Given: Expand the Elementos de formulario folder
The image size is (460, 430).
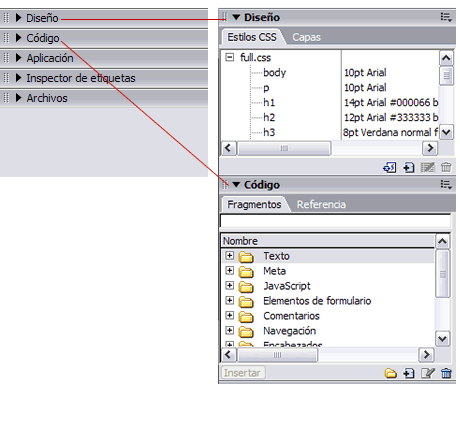Looking at the screenshot, I should [x=229, y=300].
